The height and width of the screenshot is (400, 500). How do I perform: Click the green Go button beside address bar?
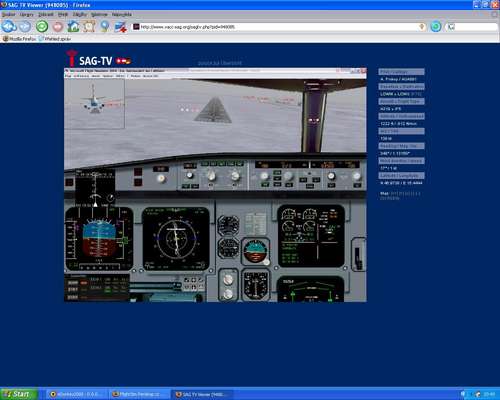pyautogui.click(x=436, y=27)
